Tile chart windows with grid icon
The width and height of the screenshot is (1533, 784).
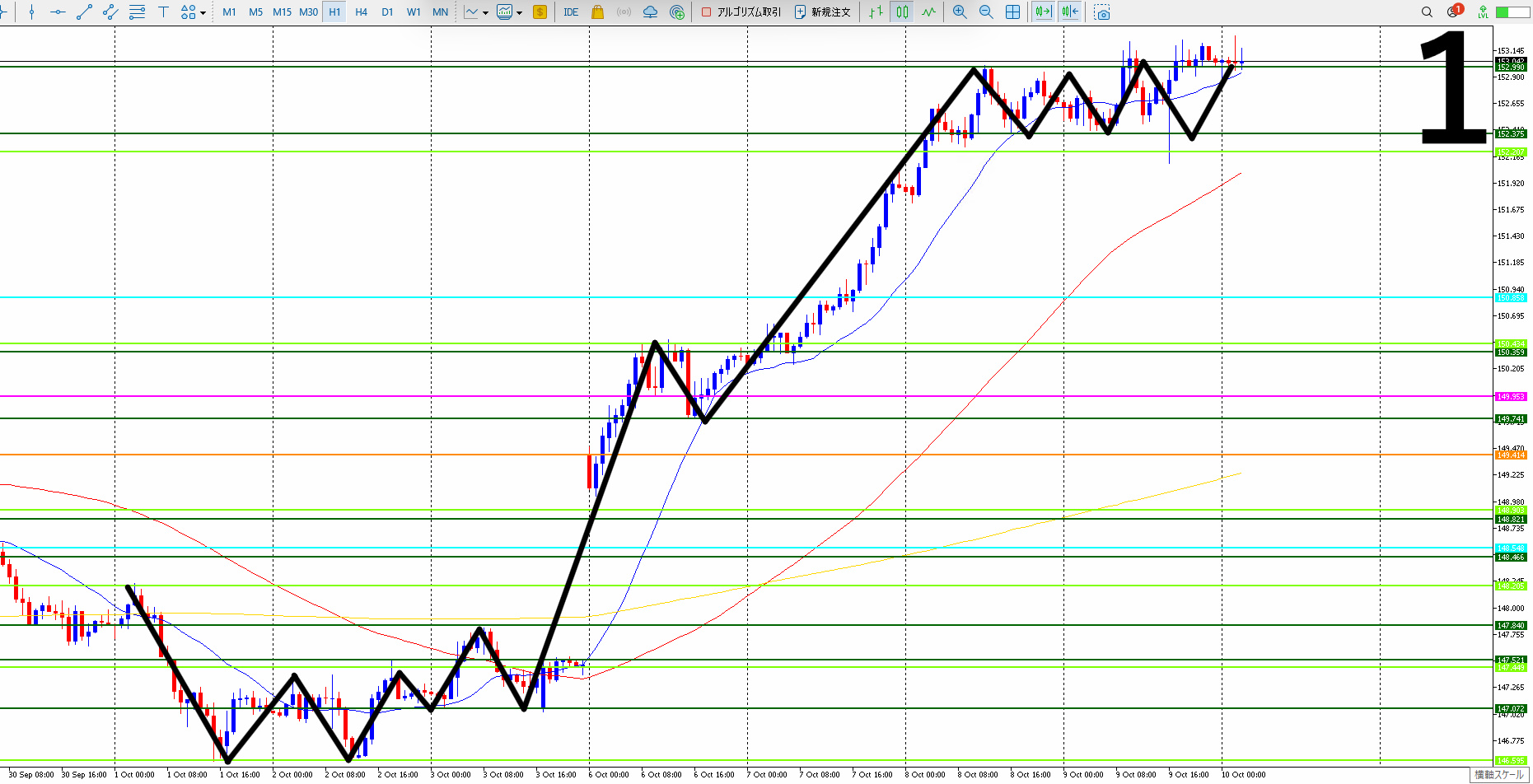click(1013, 12)
